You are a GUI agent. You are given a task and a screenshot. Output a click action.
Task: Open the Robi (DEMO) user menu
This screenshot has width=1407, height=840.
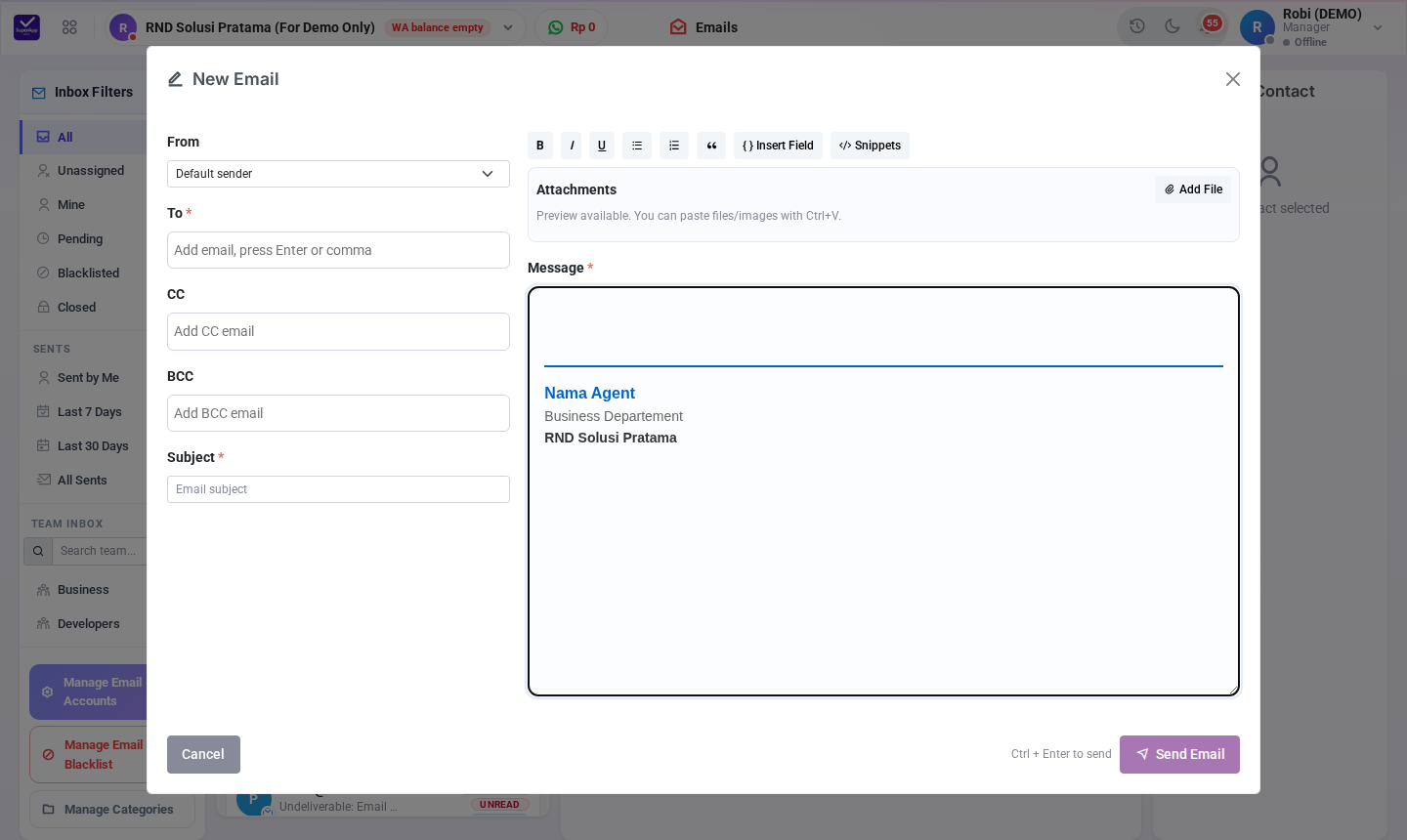[1313, 27]
